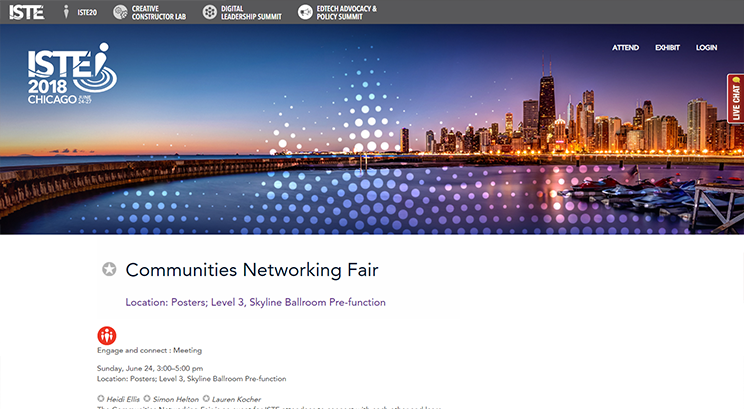
Task: Click the purple Location Posters link
Action: coord(255,302)
